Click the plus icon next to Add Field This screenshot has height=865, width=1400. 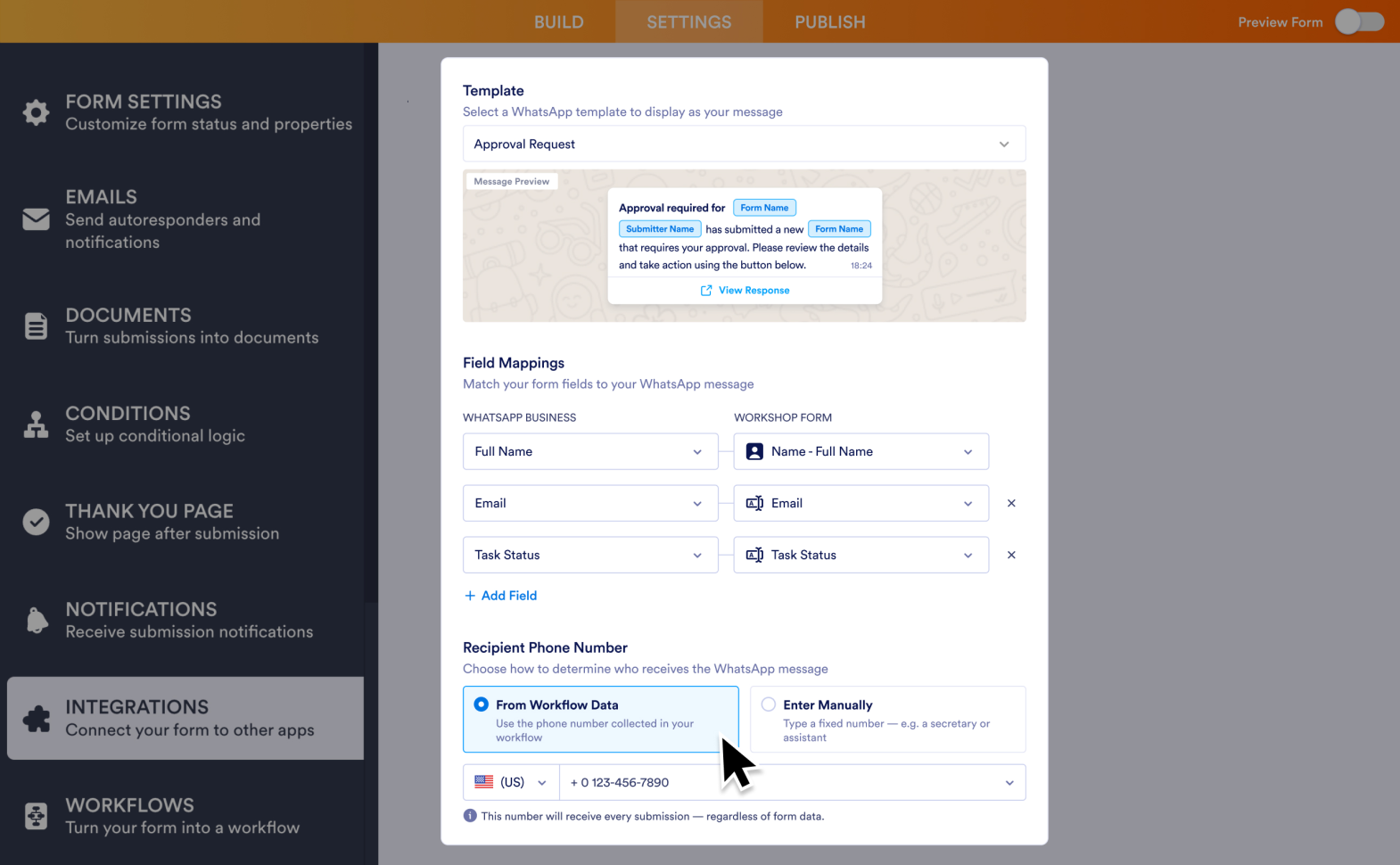[x=470, y=596]
